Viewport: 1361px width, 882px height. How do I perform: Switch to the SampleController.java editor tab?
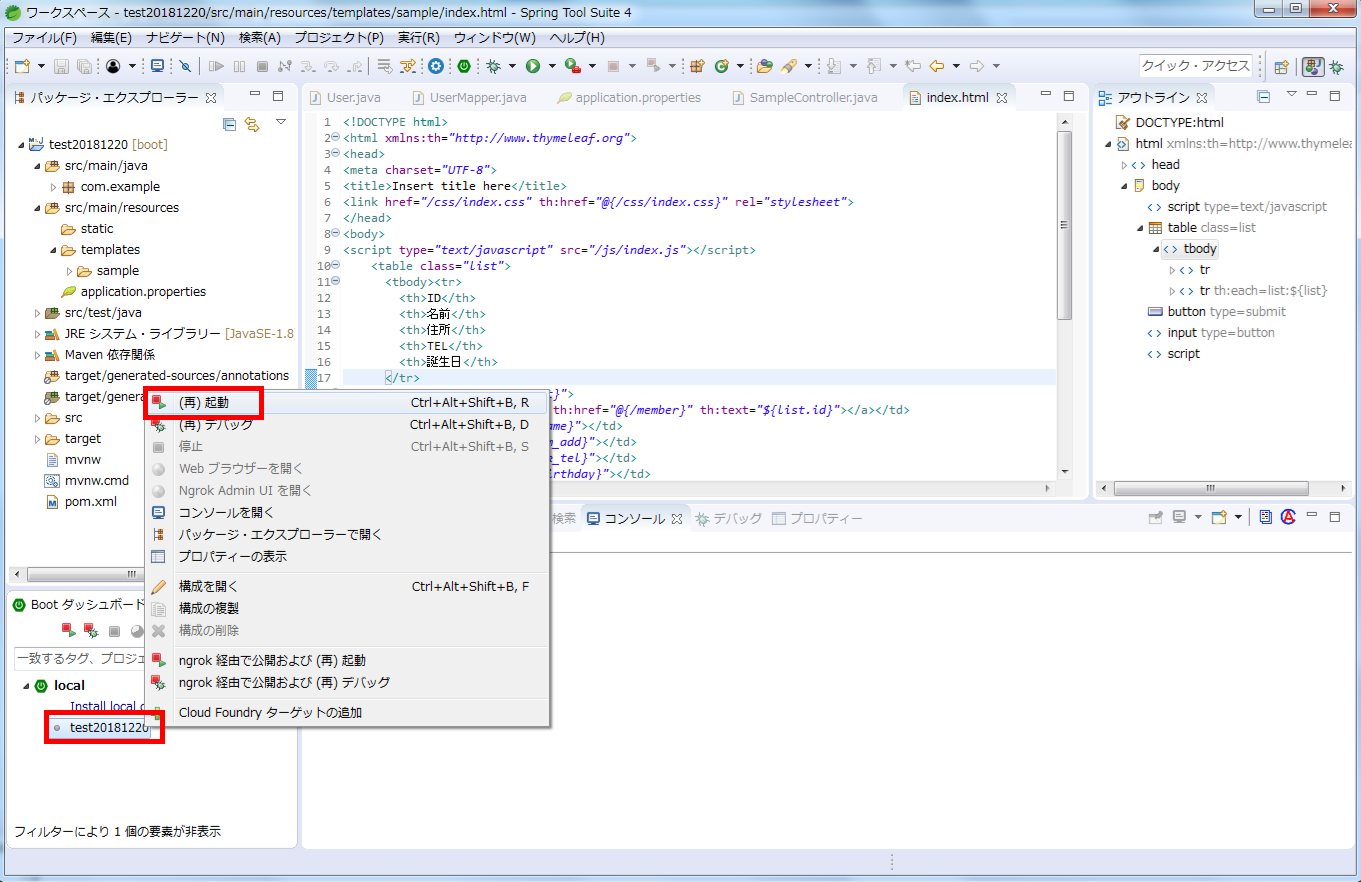tap(812, 97)
